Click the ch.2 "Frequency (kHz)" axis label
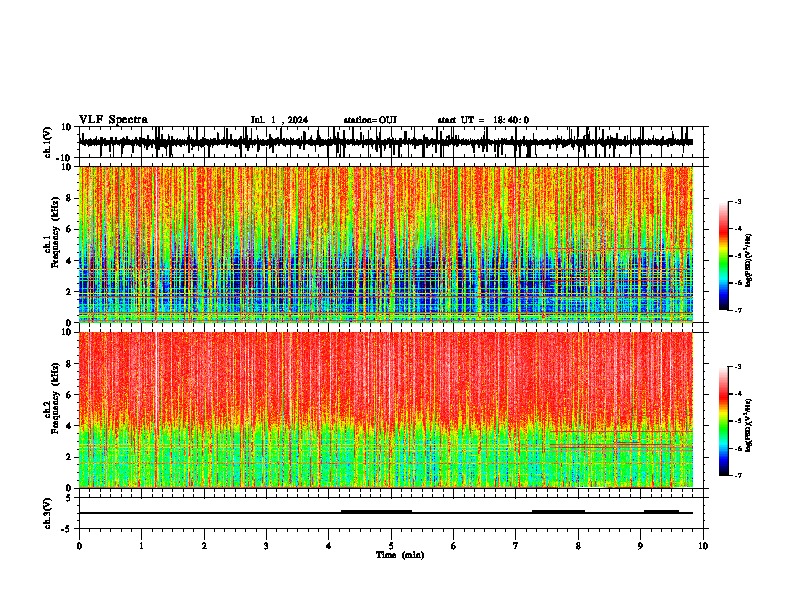 tap(55, 398)
